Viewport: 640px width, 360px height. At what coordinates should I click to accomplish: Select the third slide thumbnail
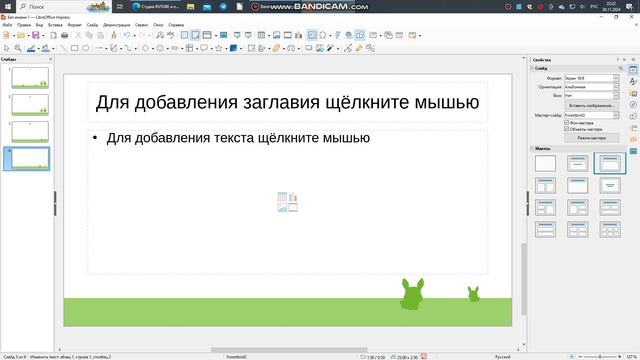click(30, 132)
